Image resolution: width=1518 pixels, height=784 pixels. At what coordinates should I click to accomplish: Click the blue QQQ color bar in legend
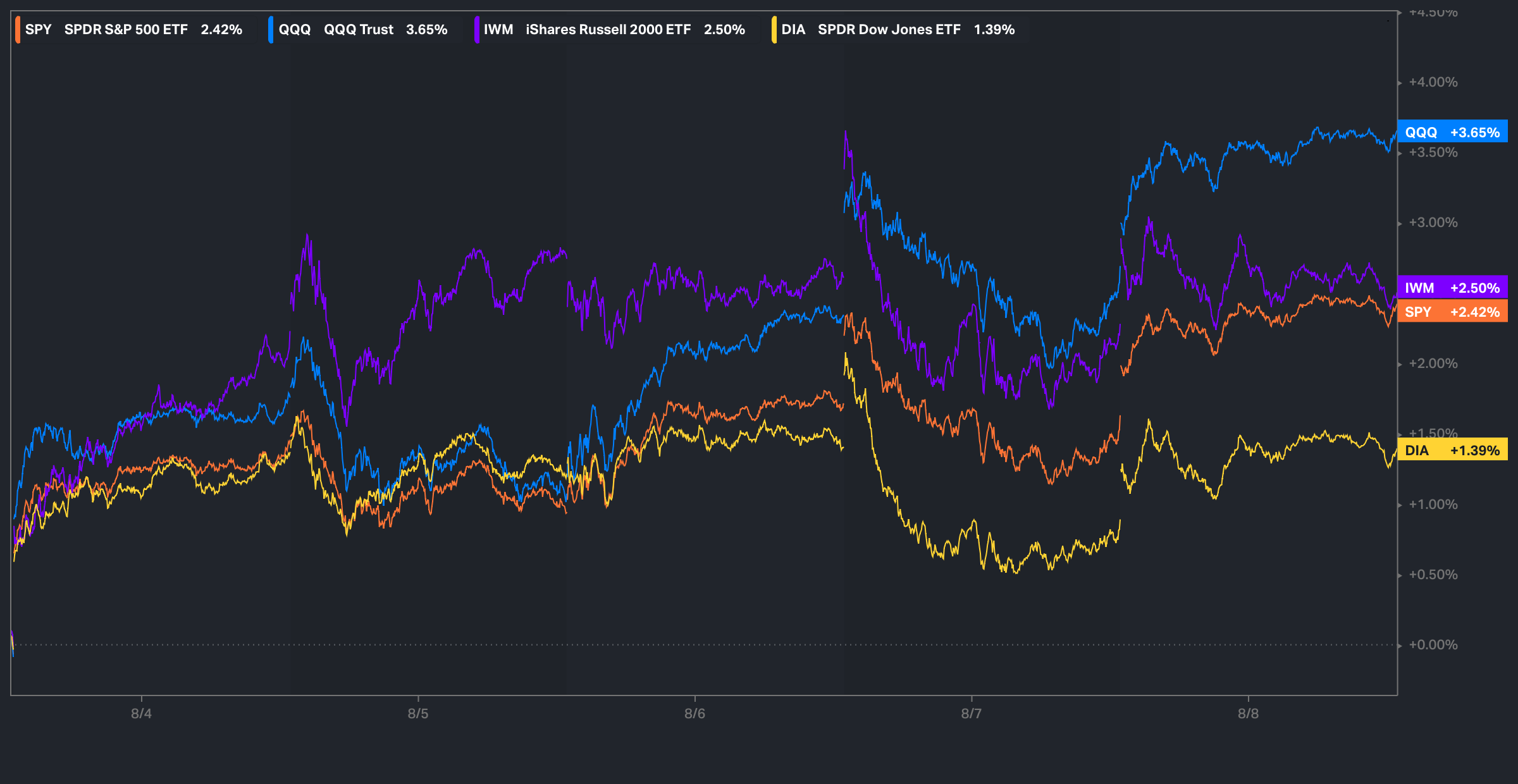(x=271, y=30)
